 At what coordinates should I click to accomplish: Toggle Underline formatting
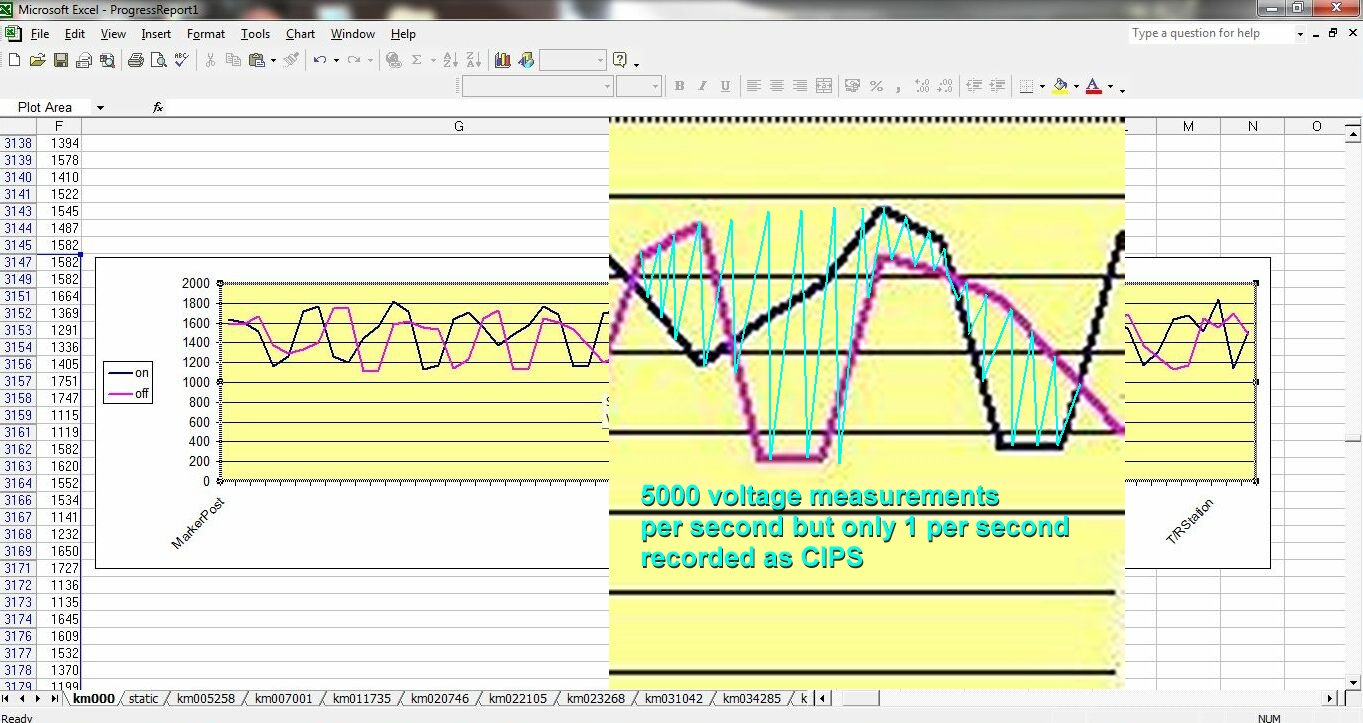coord(725,86)
